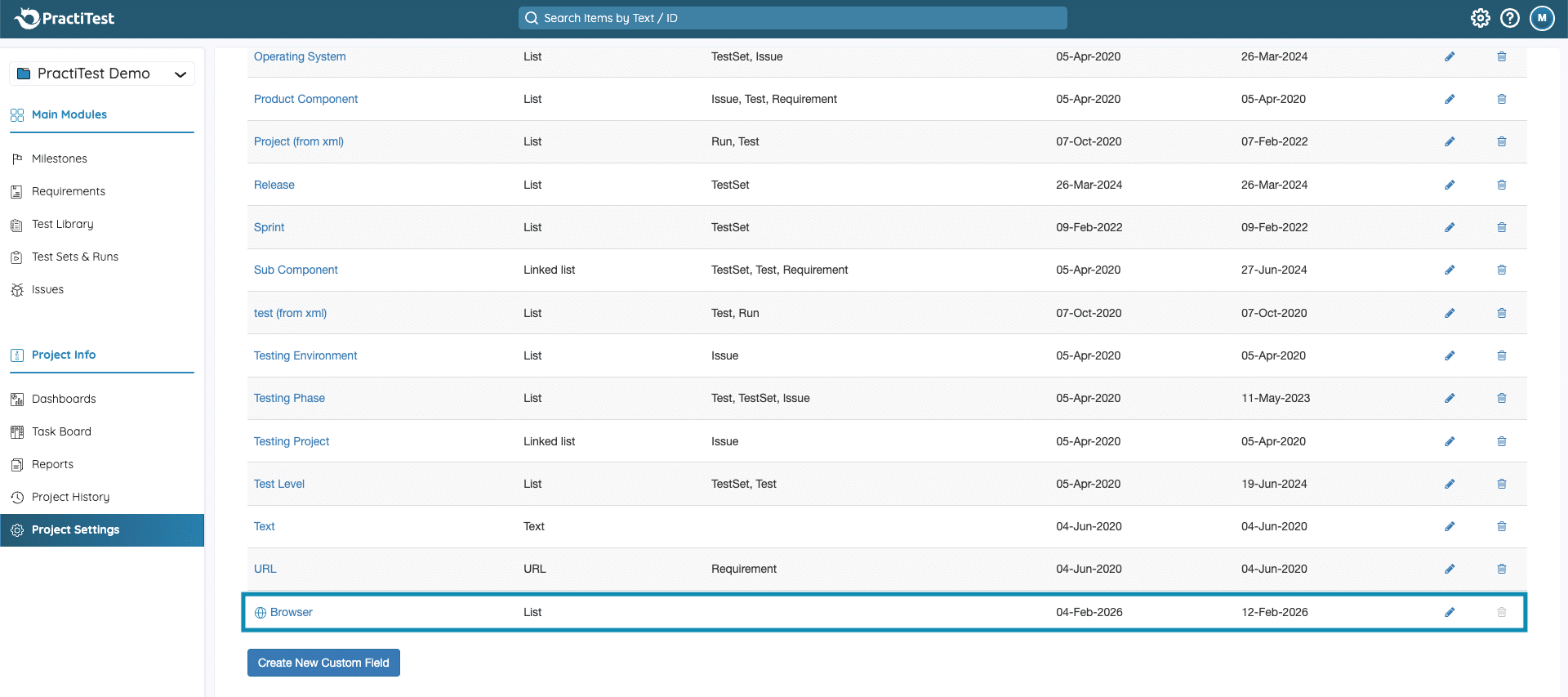The image size is (1568, 697).
Task: View Project History
Action: pyautogui.click(x=70, y=497)
